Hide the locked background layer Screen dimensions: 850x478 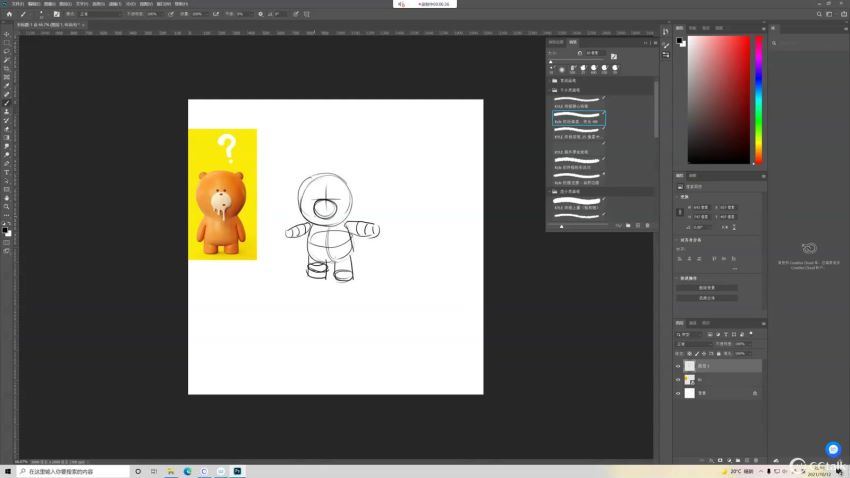coord(678,393)
